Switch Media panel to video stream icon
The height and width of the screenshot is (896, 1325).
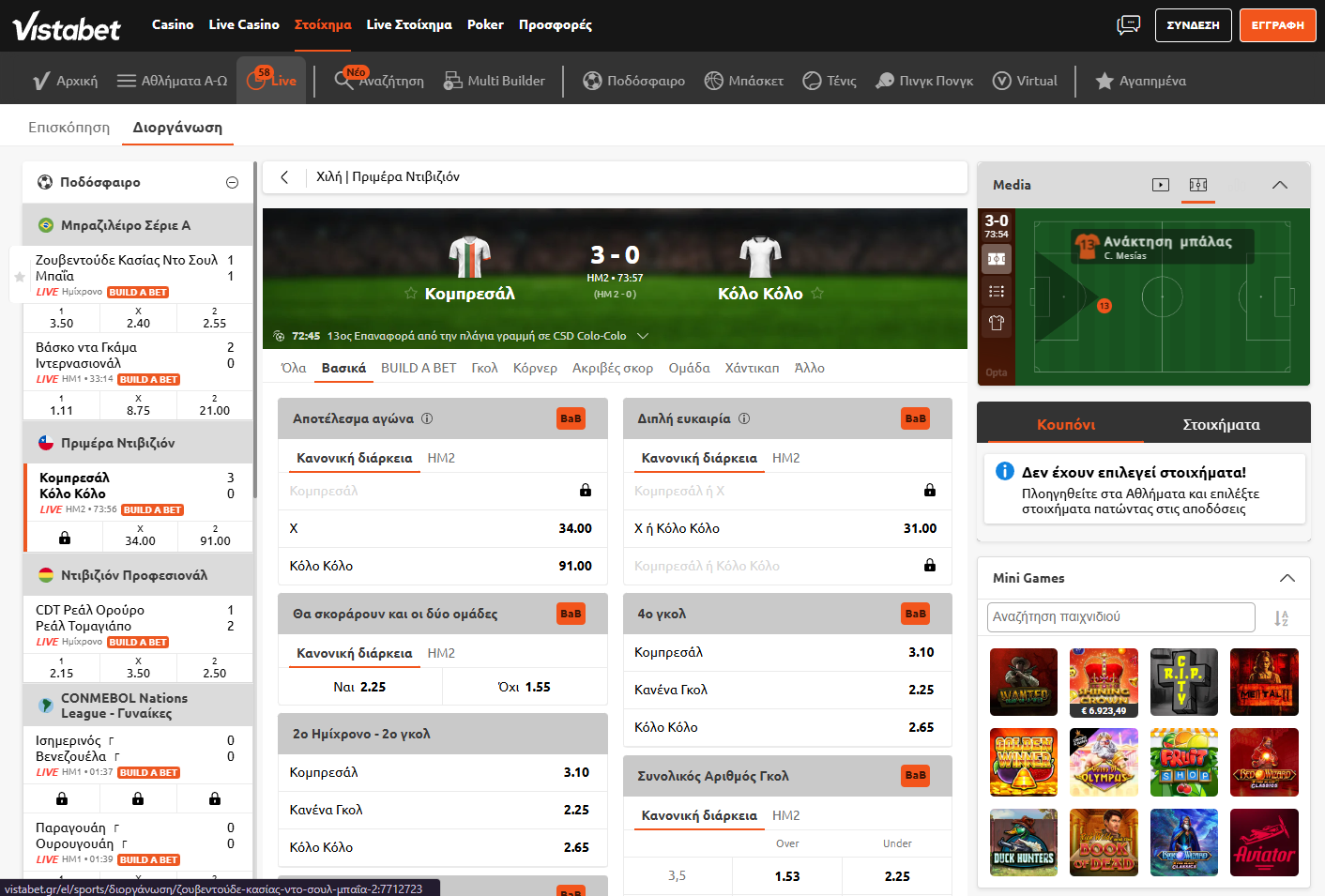coord(1161,185)
